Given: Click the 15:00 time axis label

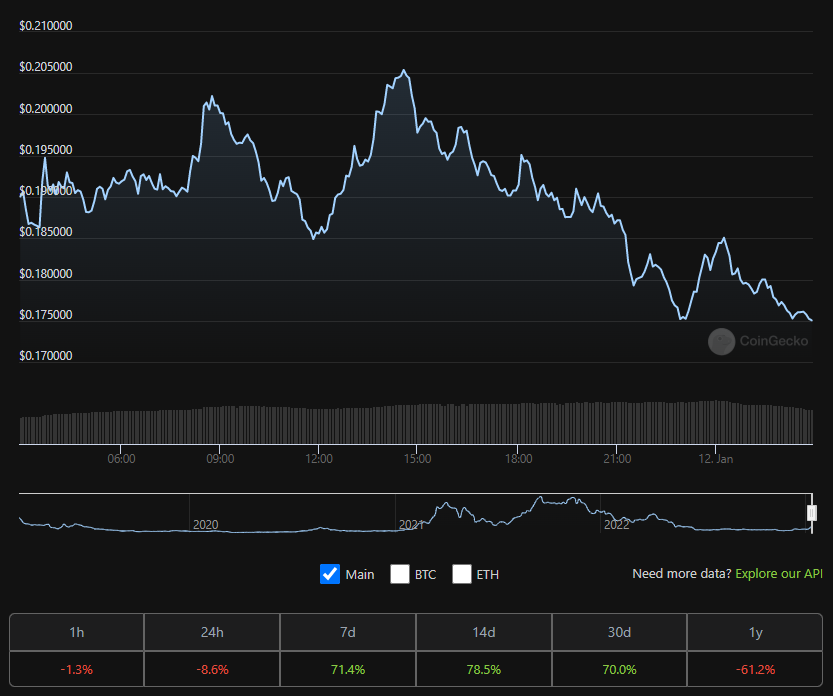Looking at the screenshot, I should (x=417, y=459).
